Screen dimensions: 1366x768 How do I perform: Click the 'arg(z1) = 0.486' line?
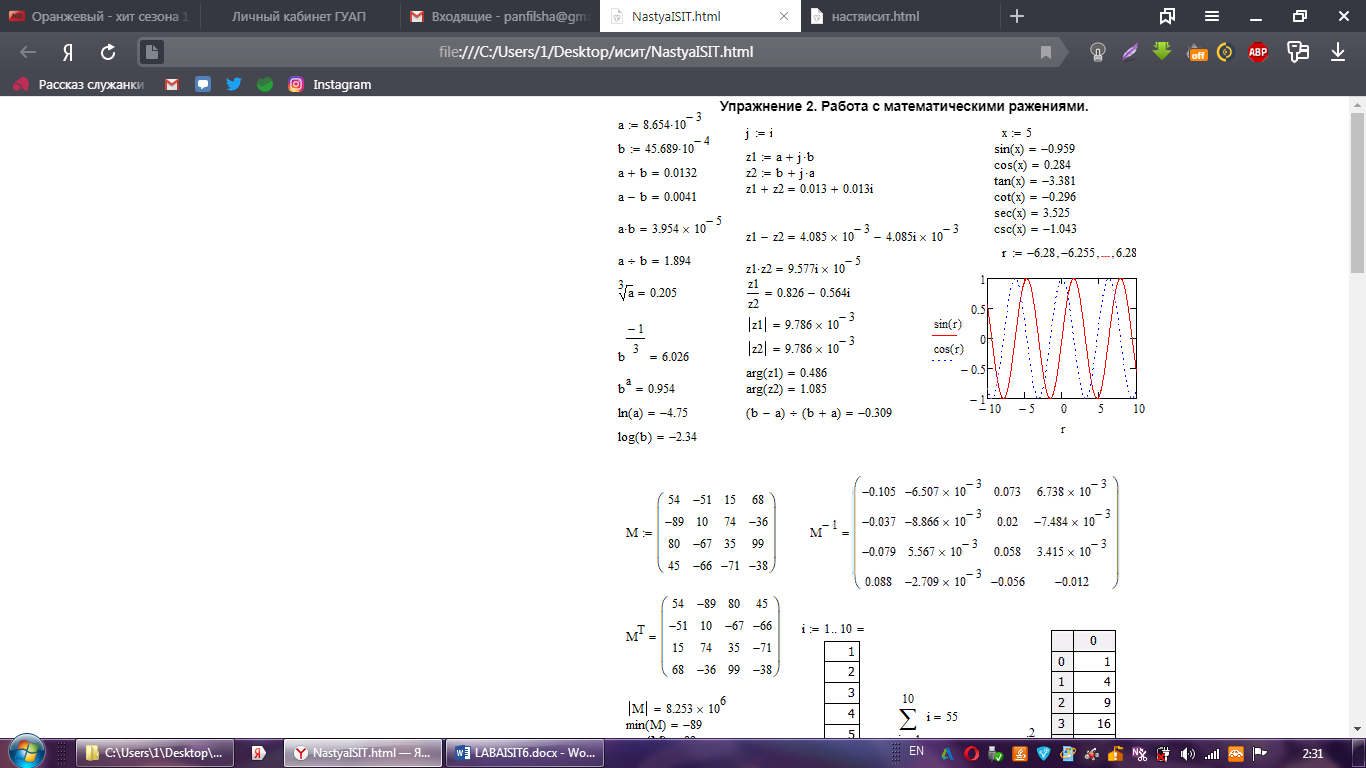tap(786, 373)
